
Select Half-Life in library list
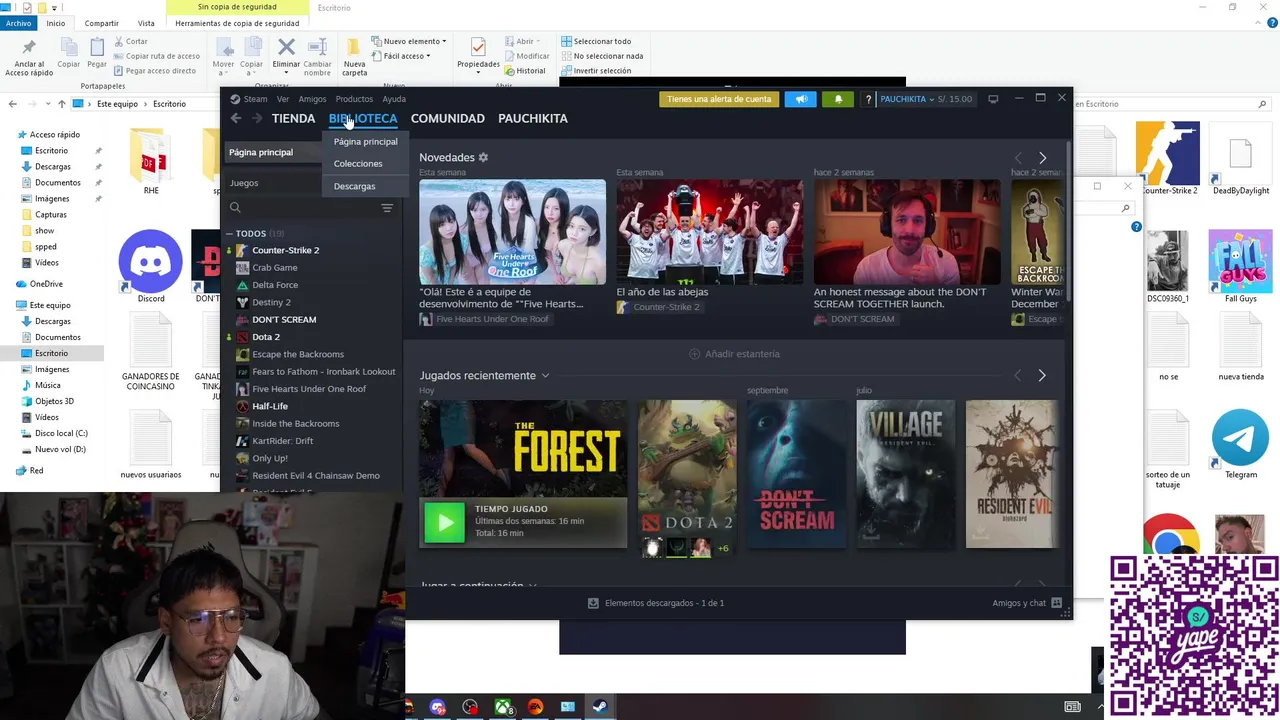[x=270, y=406]
